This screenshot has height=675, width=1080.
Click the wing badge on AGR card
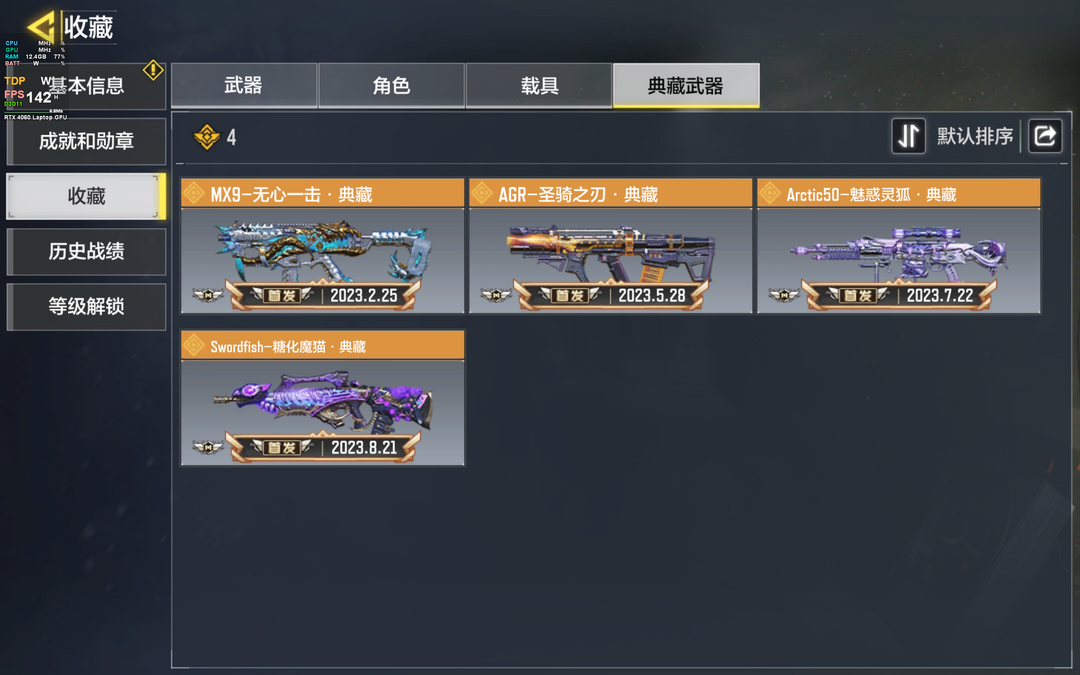(496, 295)
